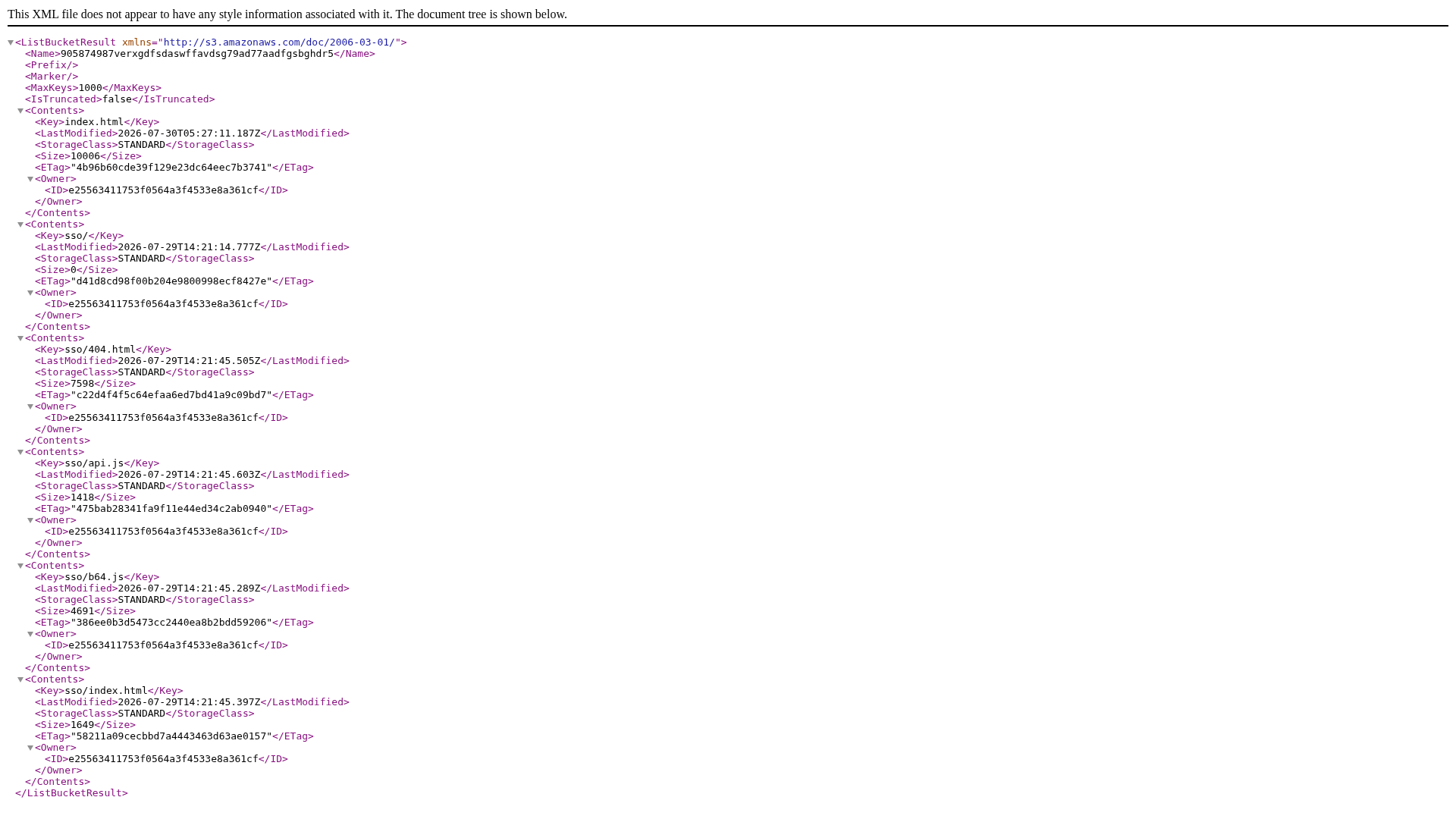Click ETag c22d4f4f5c64efaa6ed7bd41a9c09bd7
Image resolution: width=1456 pixels, height=819 pixels.
tap(171, 395)
